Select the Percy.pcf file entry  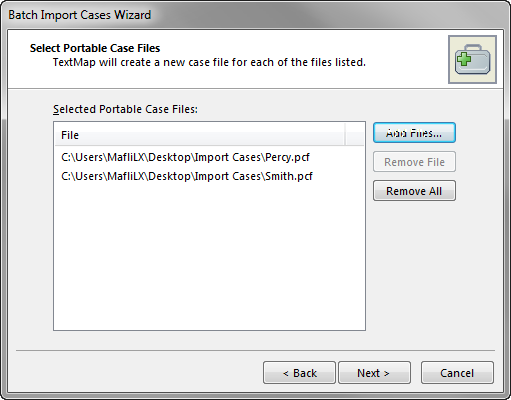(x=186, y=157)
